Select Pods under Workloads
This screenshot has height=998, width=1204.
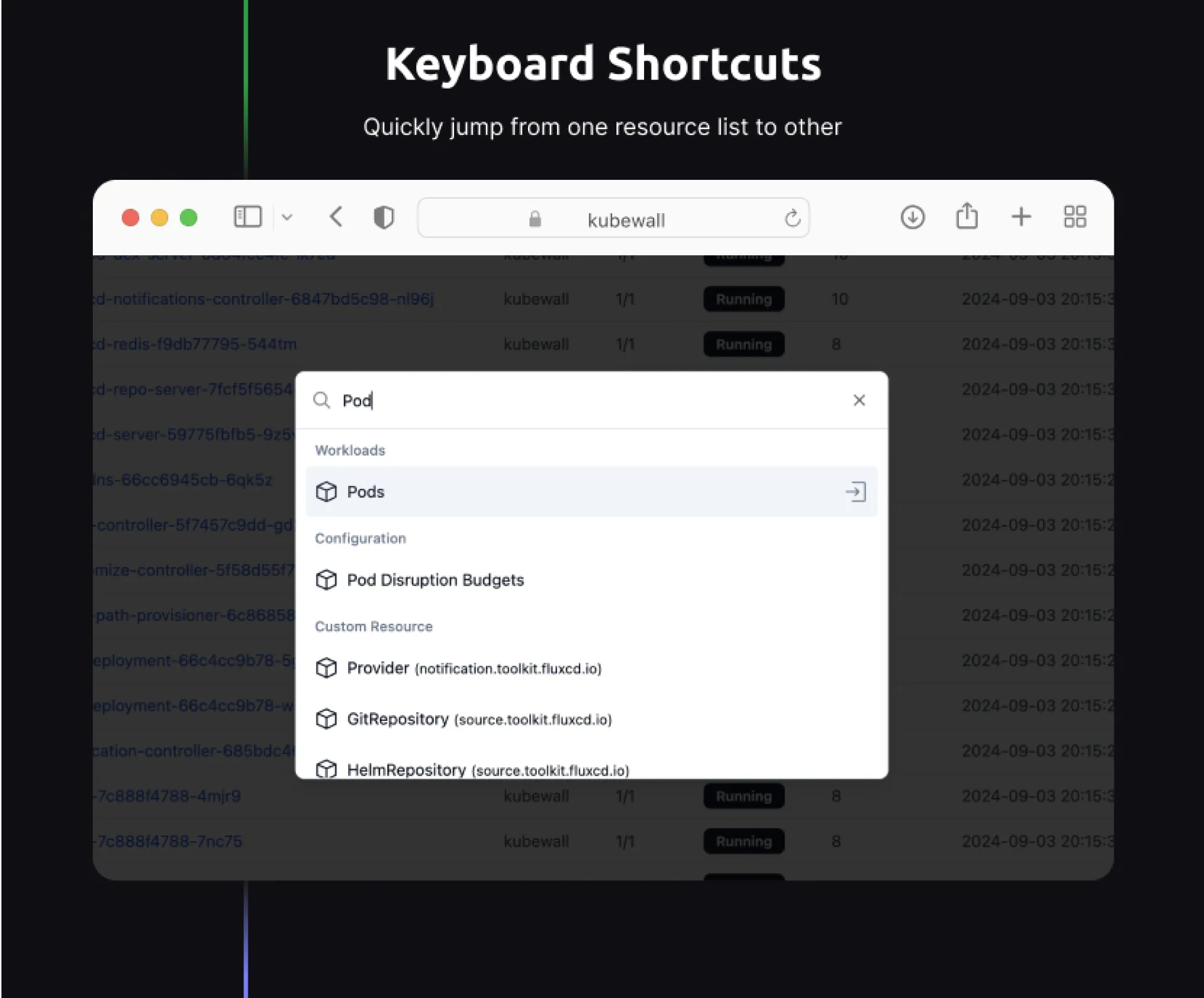(x=366, y=492)
